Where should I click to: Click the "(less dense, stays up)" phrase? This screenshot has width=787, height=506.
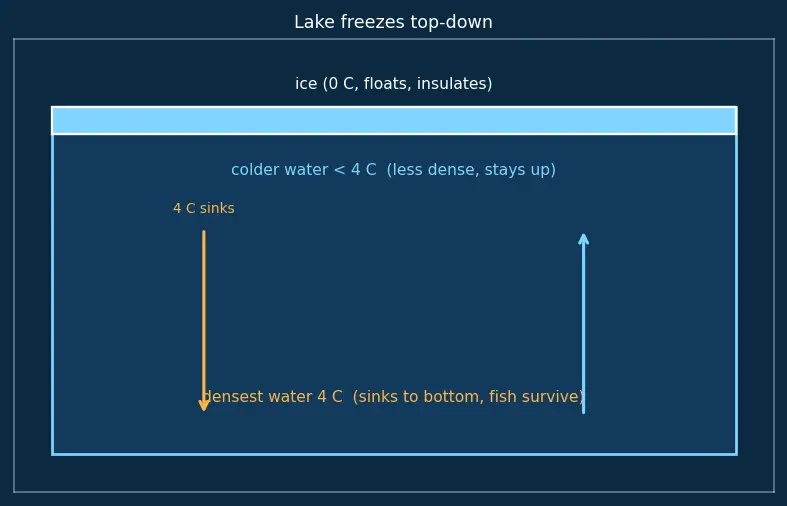tap(471, 170)
